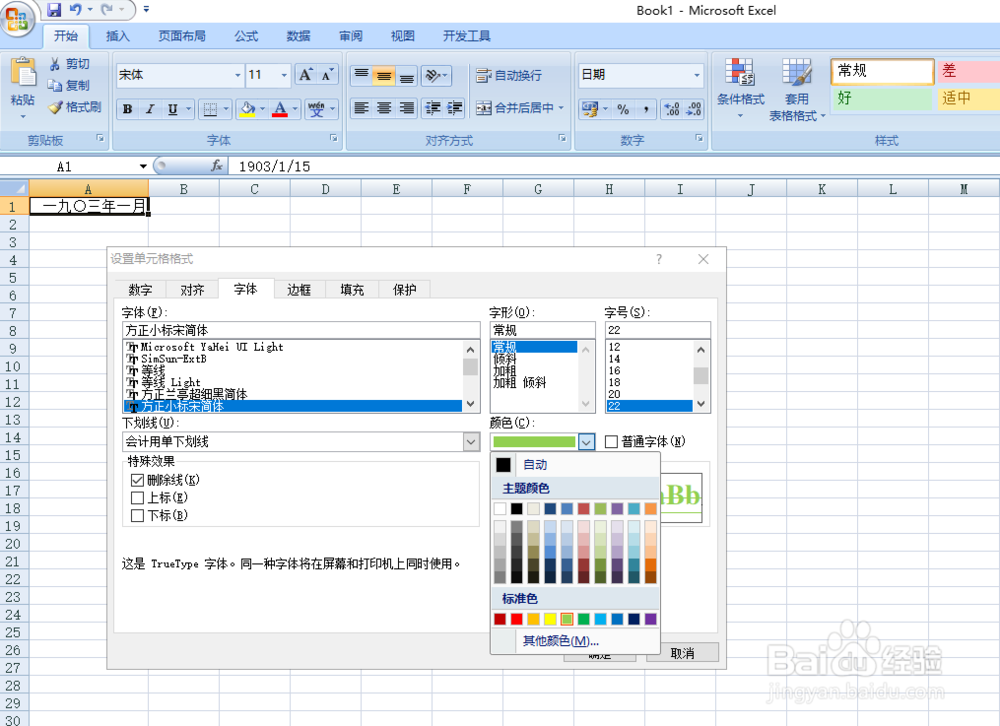1000x726 pixels.
Task: Click the formula bar fx icon
Action: pyautogui.click(x=217, y=166)
